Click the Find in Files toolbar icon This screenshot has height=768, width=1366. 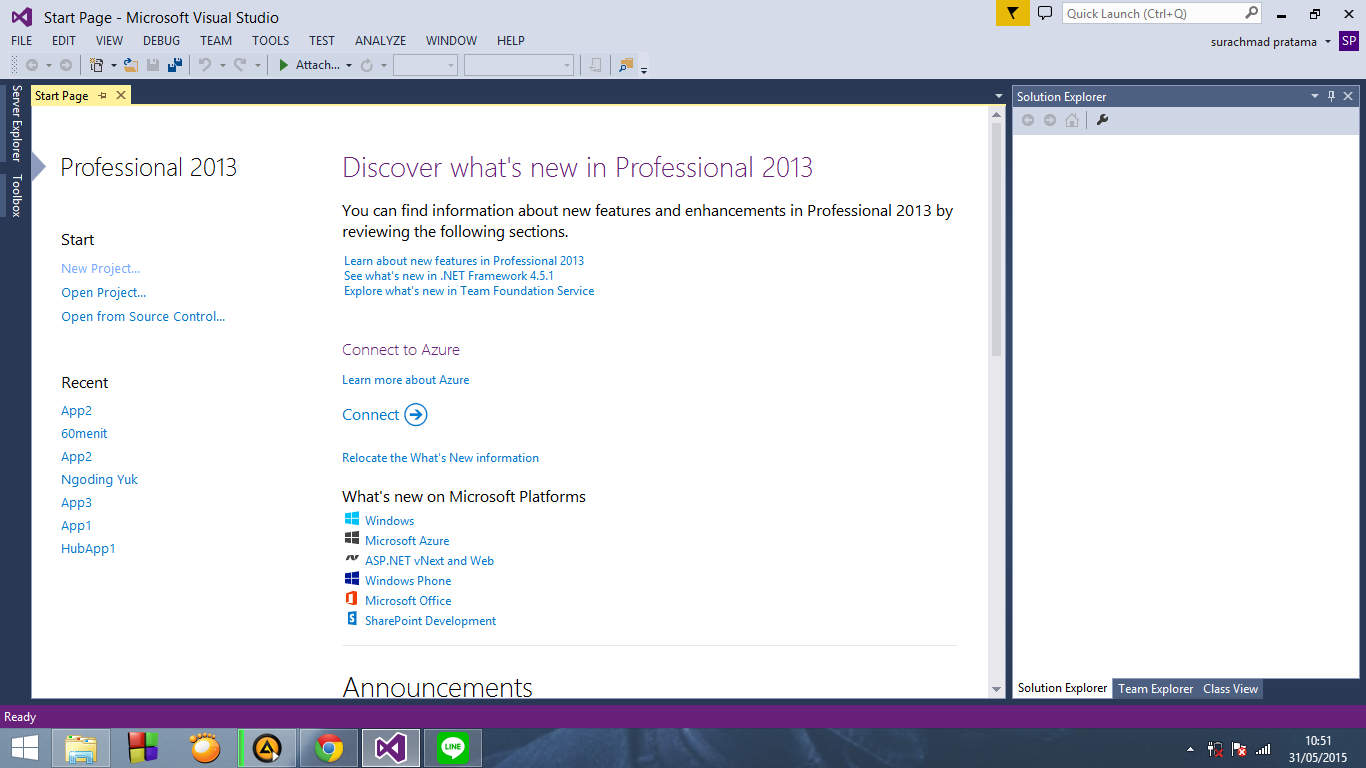626,65
